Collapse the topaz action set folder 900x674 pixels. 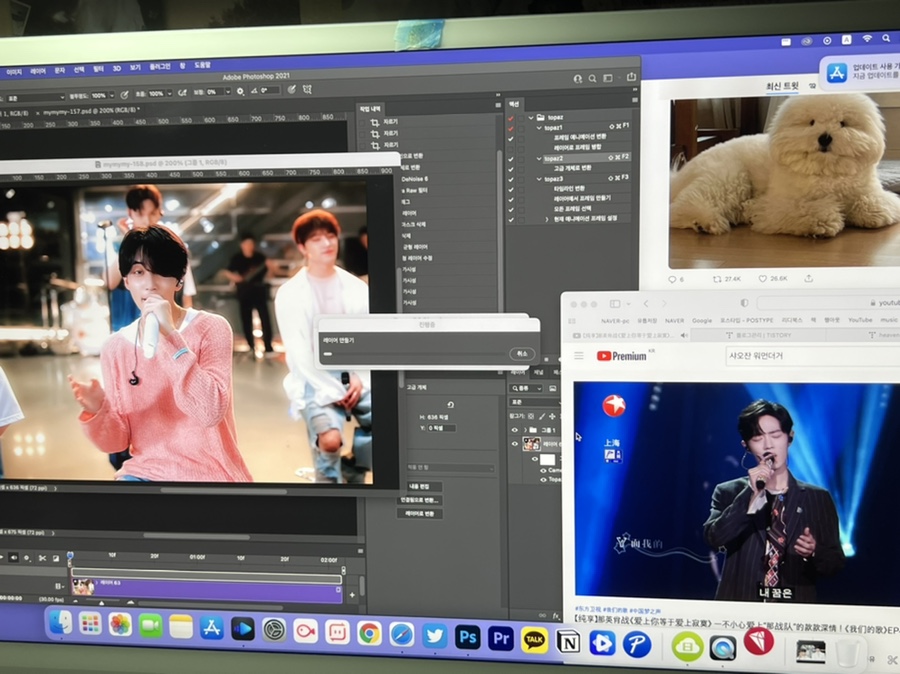click(x=532, y=117)
